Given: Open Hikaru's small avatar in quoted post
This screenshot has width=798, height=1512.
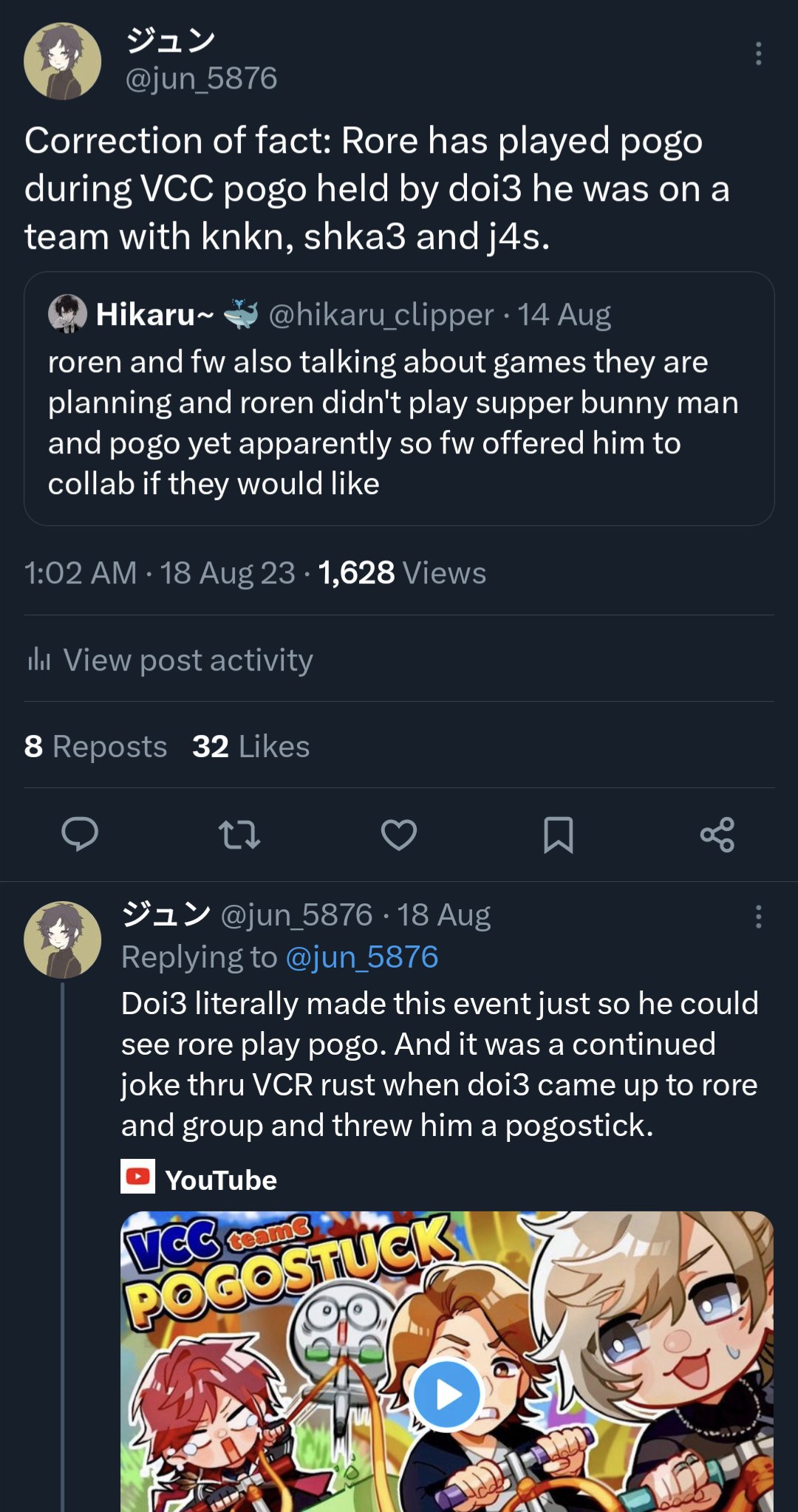Looking at the screenshot, I should [67, 314].
